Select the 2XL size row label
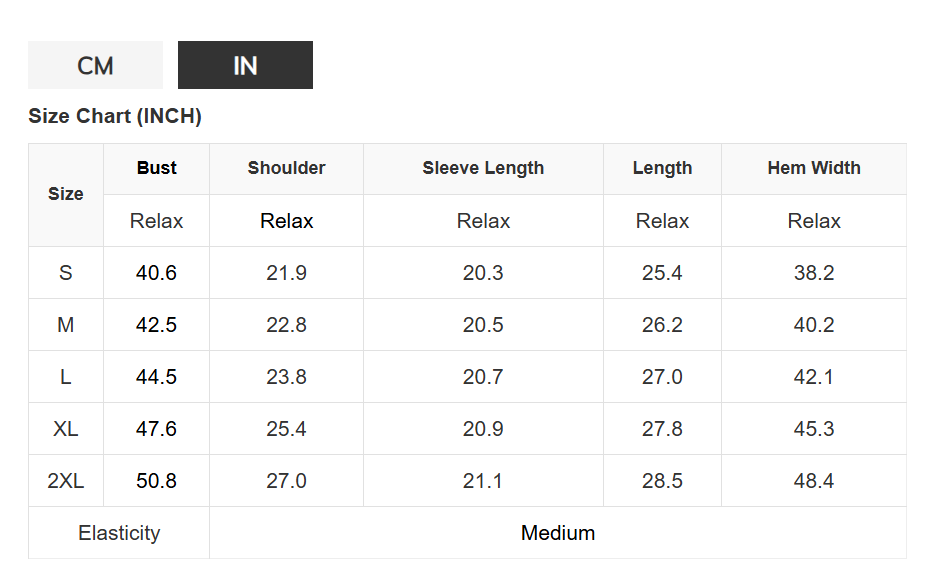Image resolution: width=945 pixels, height=586 pixels. pyautogui.click(x=66, y=481)
